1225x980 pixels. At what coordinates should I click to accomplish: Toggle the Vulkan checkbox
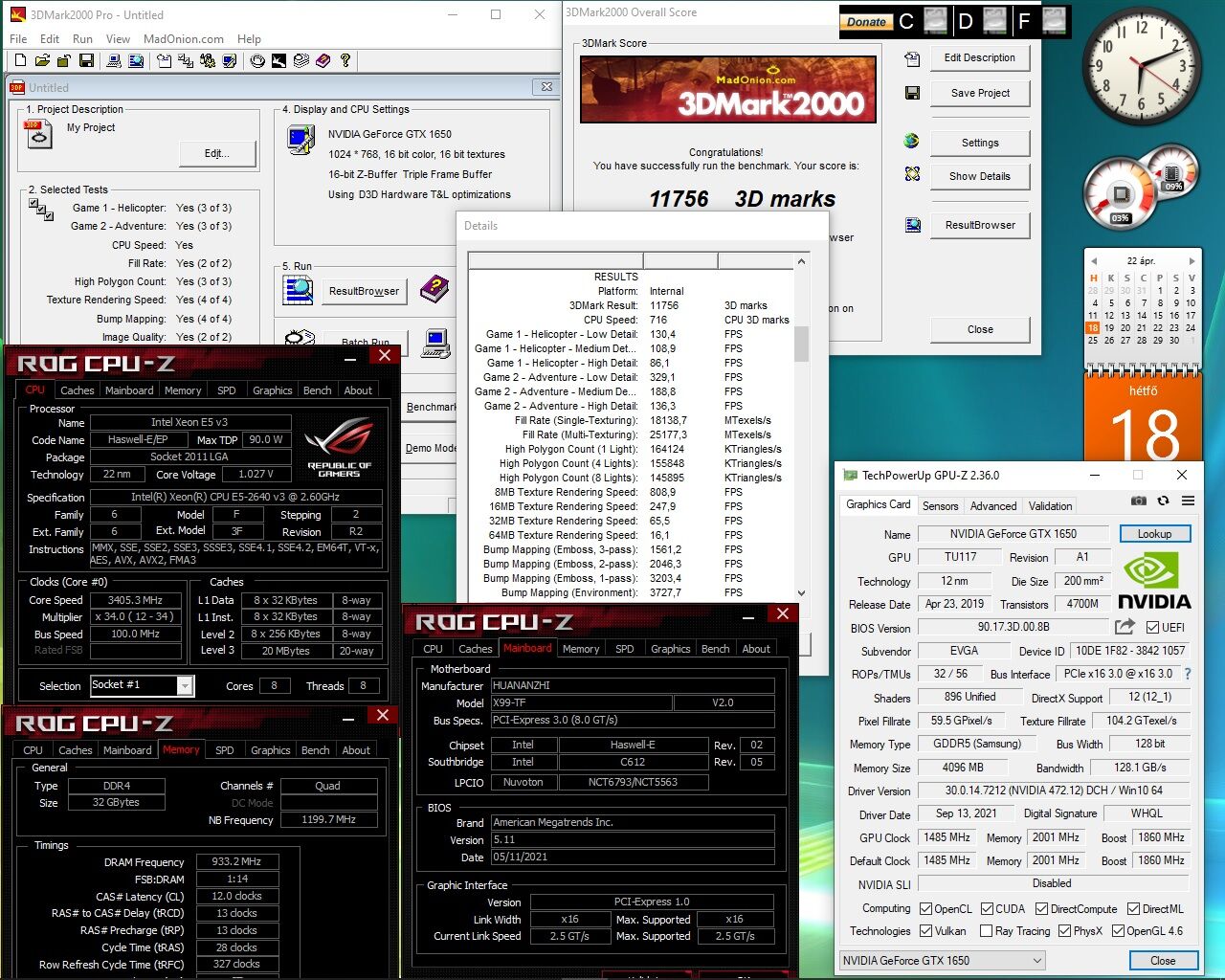coord(925,930)
